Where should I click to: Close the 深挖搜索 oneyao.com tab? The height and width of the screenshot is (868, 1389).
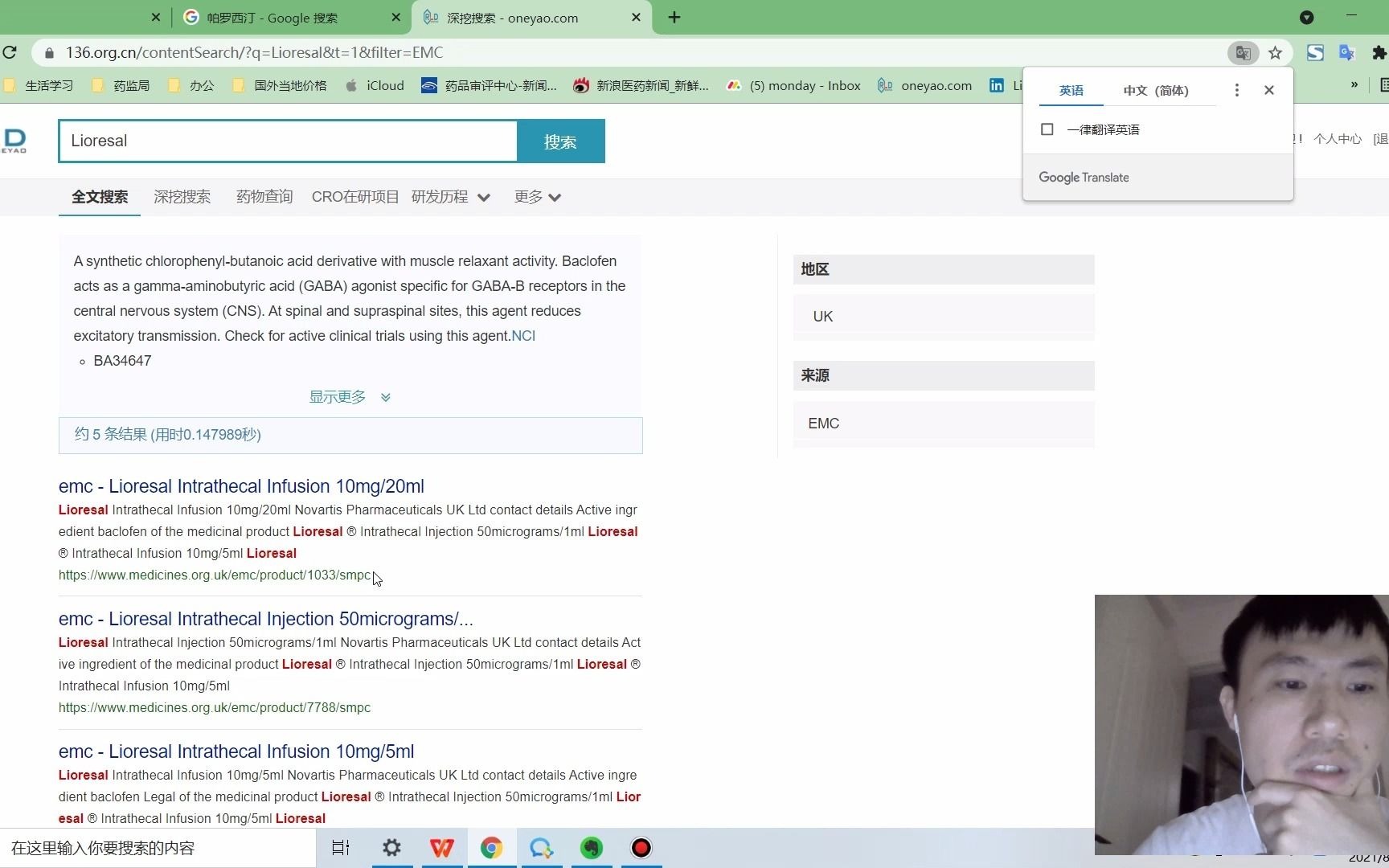636,18
